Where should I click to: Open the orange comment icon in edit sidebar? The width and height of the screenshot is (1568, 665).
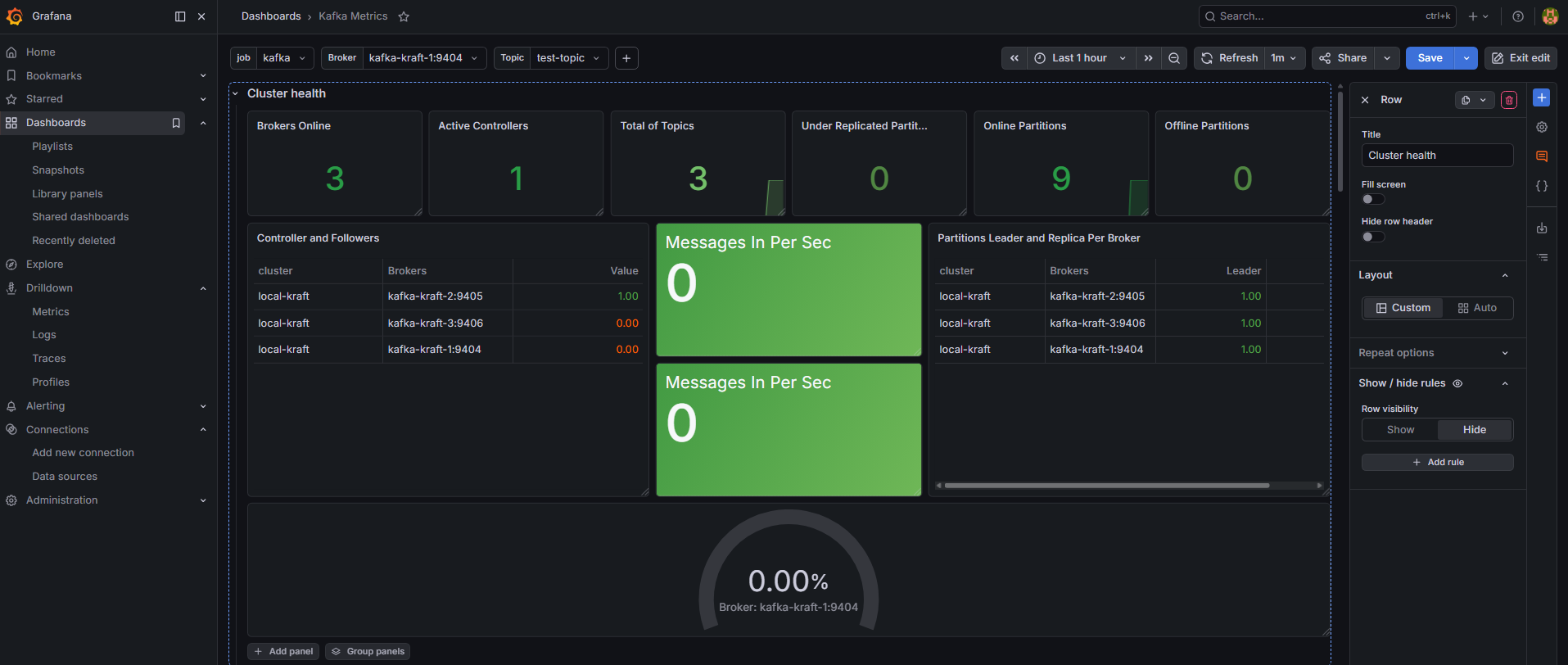pyautogui.click(x=1542, y=156)
